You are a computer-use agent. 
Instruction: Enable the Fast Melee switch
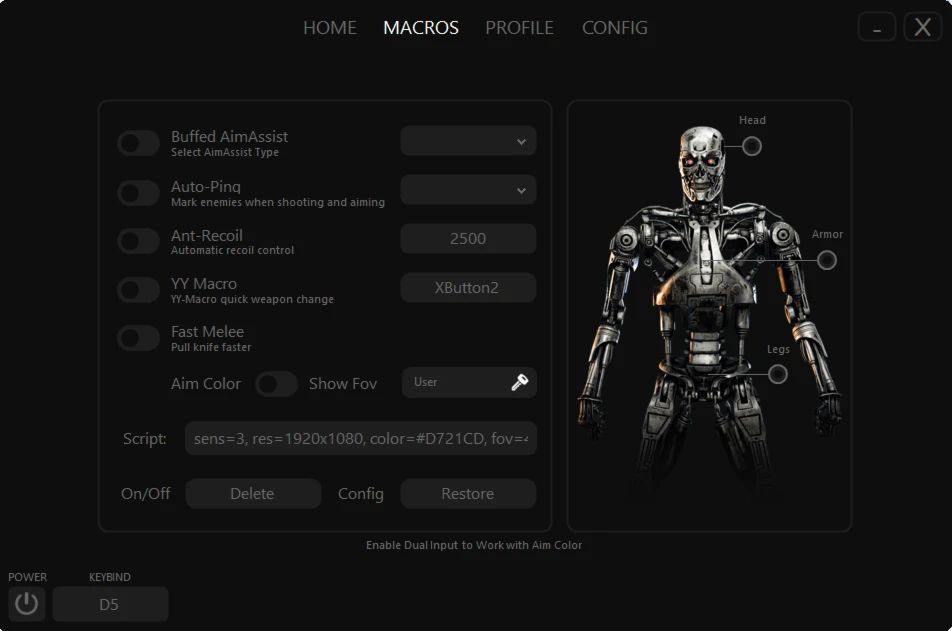point(138,338)
